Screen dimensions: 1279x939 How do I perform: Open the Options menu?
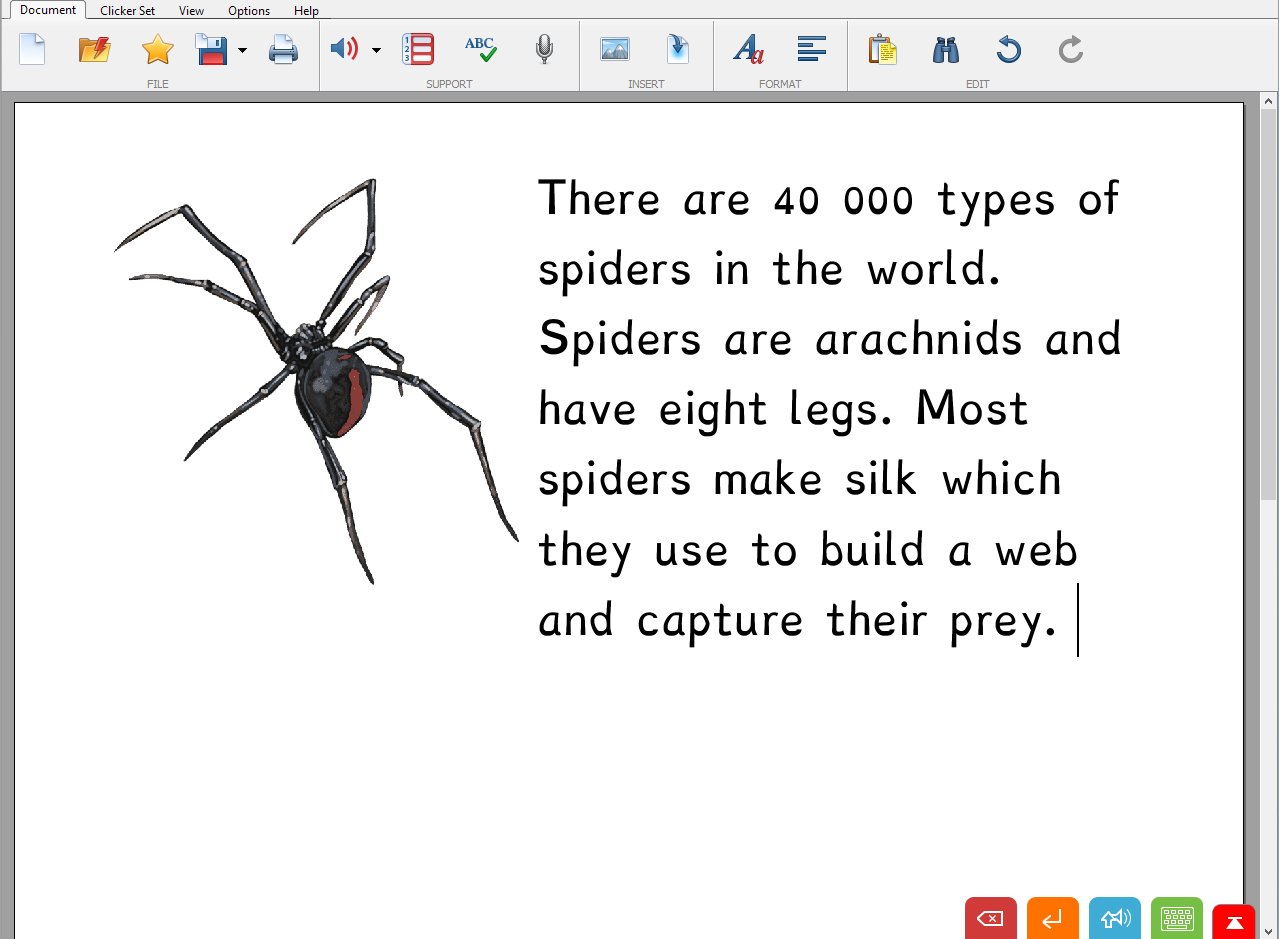(249, 11)
